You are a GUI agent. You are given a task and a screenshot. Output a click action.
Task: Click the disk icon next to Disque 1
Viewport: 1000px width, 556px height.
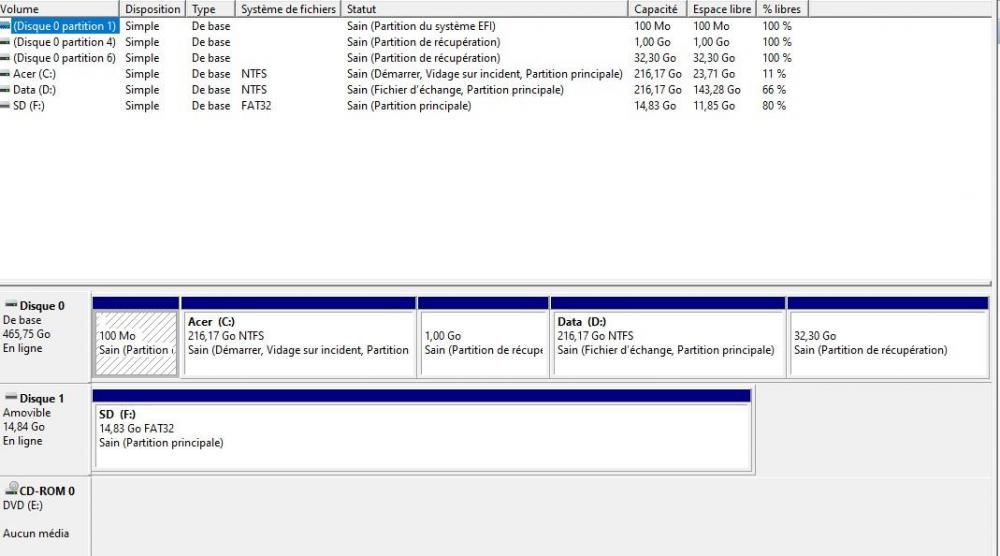pyautogui.click(x=11, y=397)
